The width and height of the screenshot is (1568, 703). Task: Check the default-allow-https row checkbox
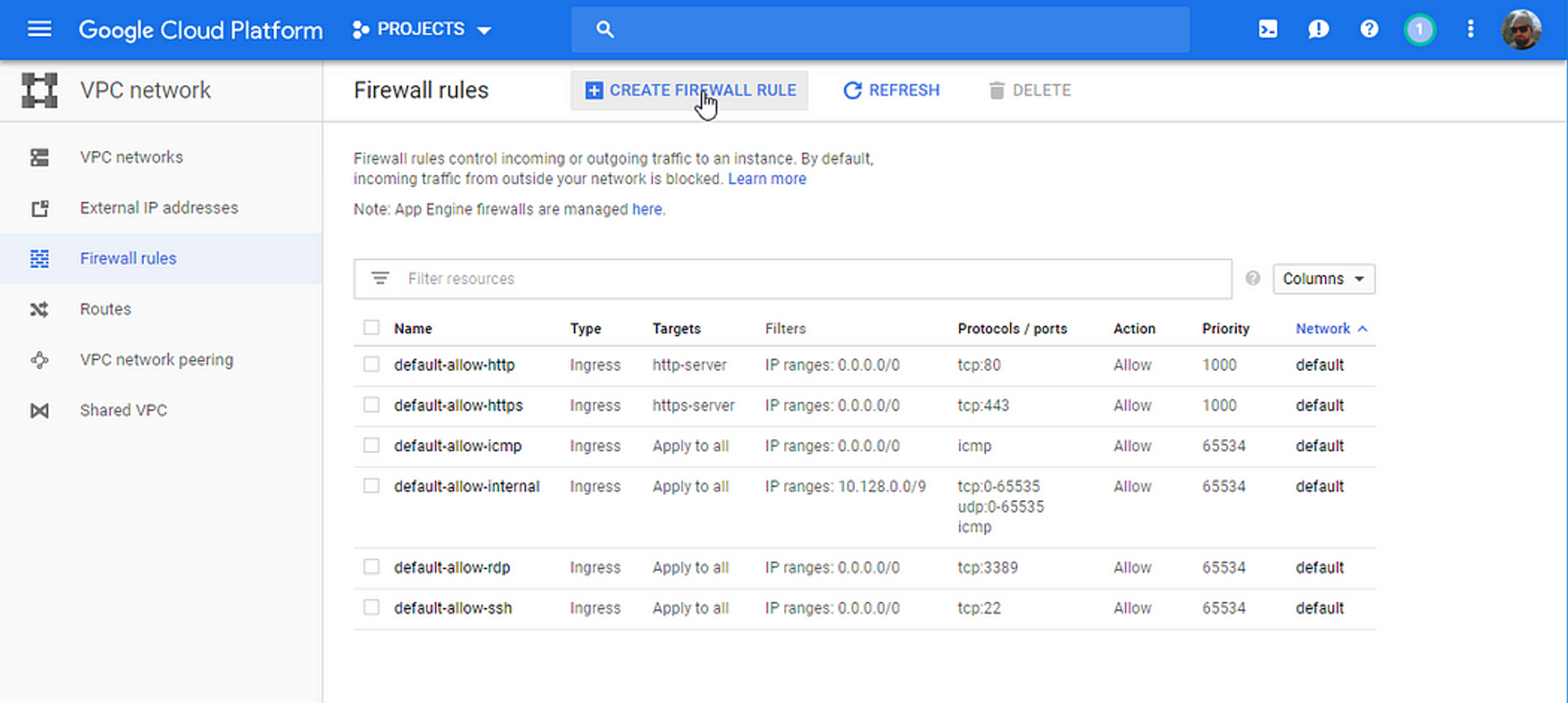[372, 404]
